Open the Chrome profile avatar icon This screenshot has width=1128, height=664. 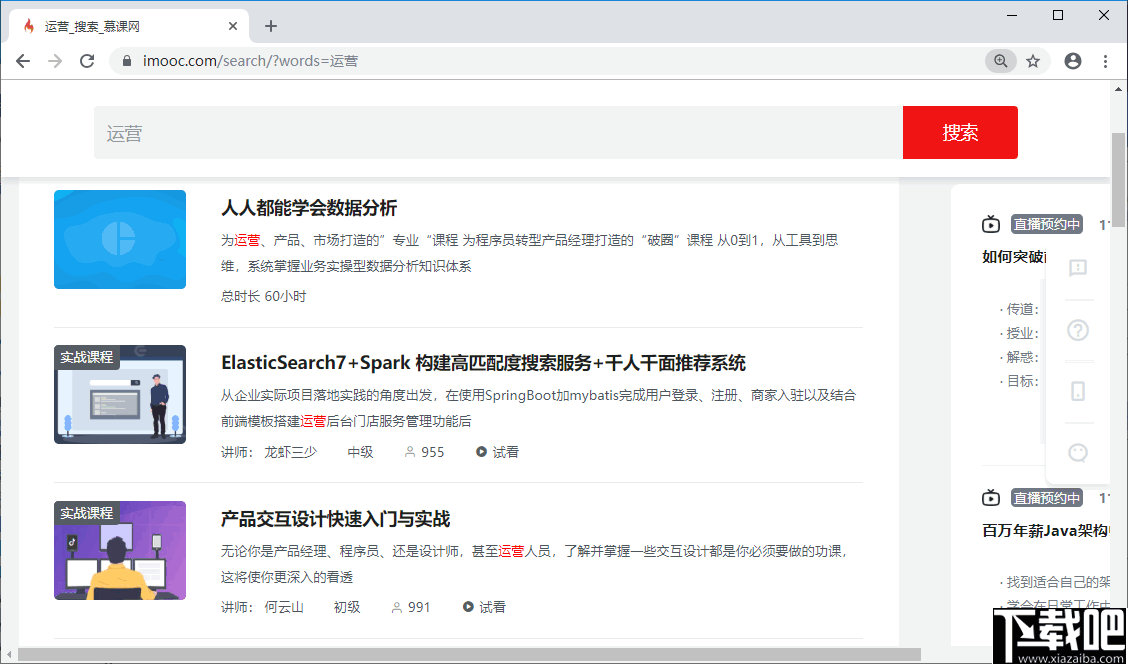[x=1073, y=61]
